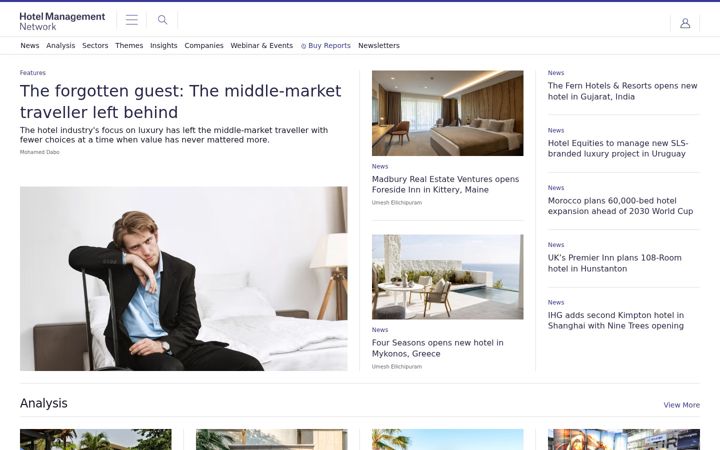Click the Hotel Management Network logo

[x=62, y=21]
